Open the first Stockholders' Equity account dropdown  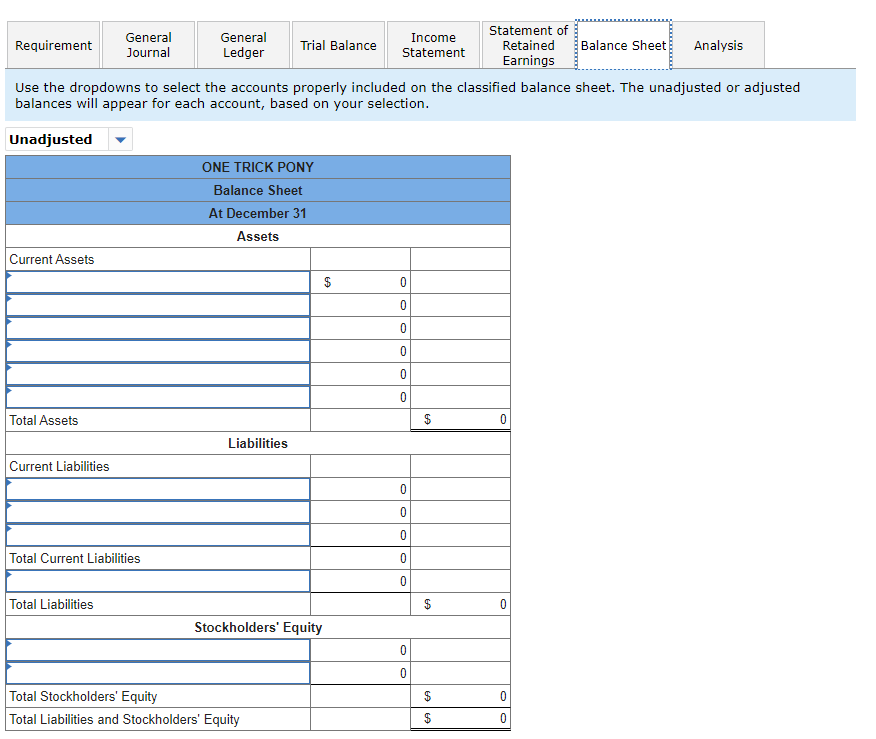[157, 650]
